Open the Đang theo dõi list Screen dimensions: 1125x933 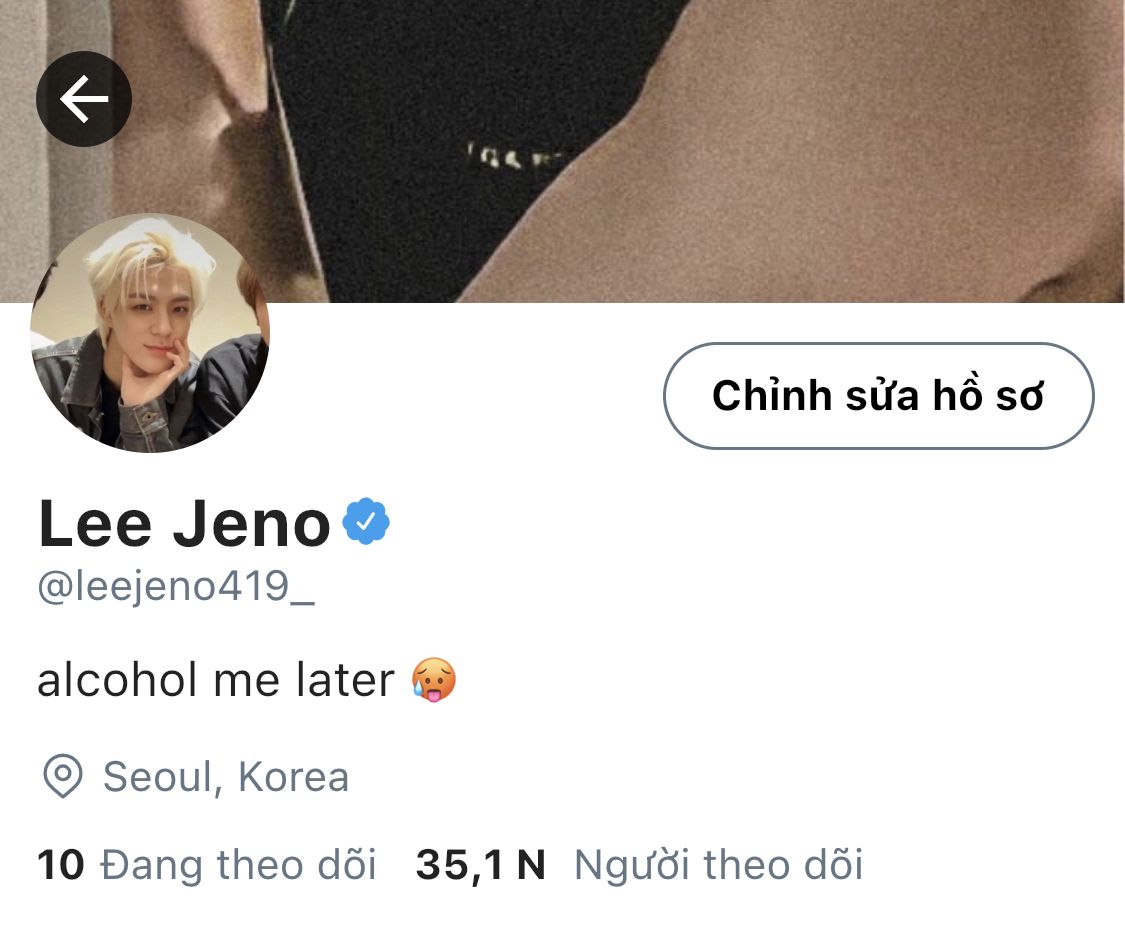click(238, 864)
